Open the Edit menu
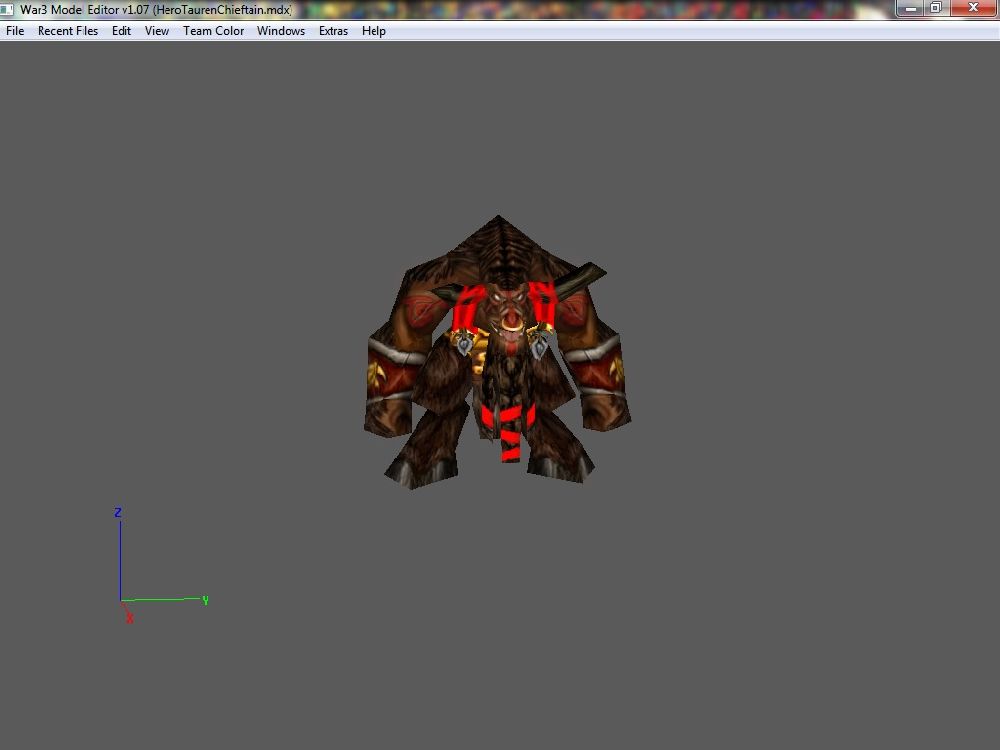This screenshot has width=1000, height=750. 121,31
